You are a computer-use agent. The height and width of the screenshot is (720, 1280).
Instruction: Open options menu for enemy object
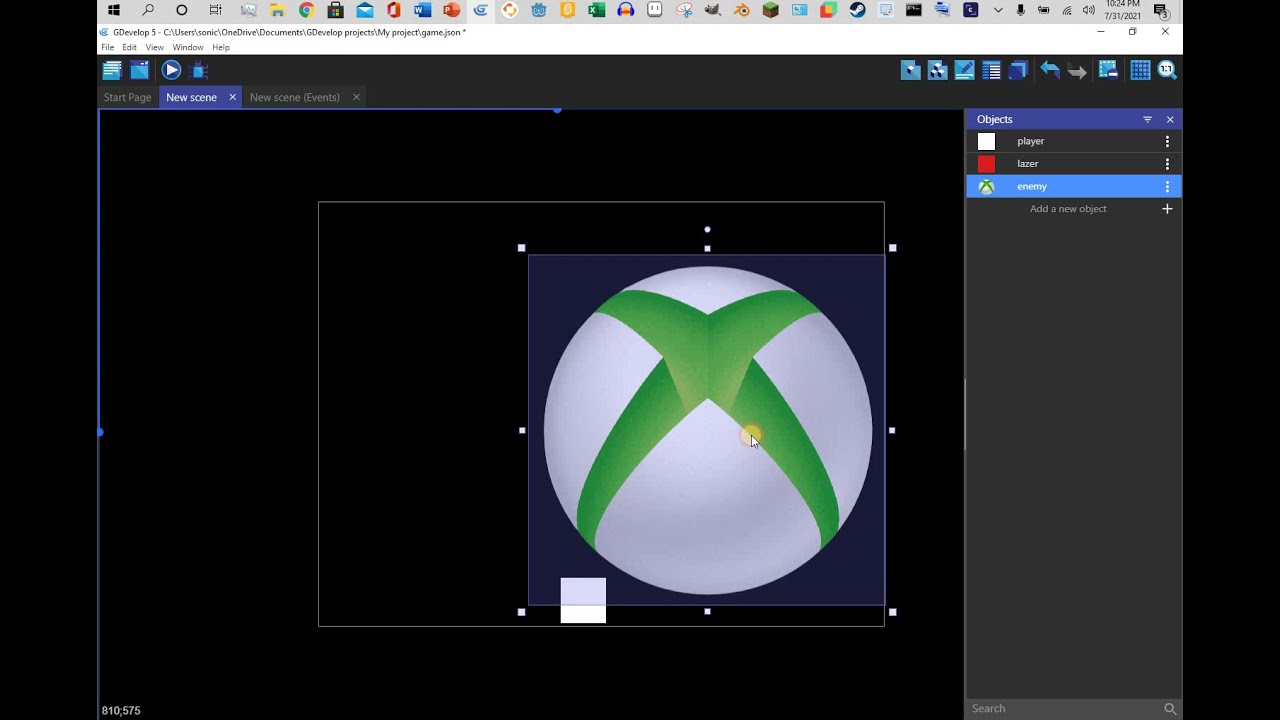tap(1167, 187)
